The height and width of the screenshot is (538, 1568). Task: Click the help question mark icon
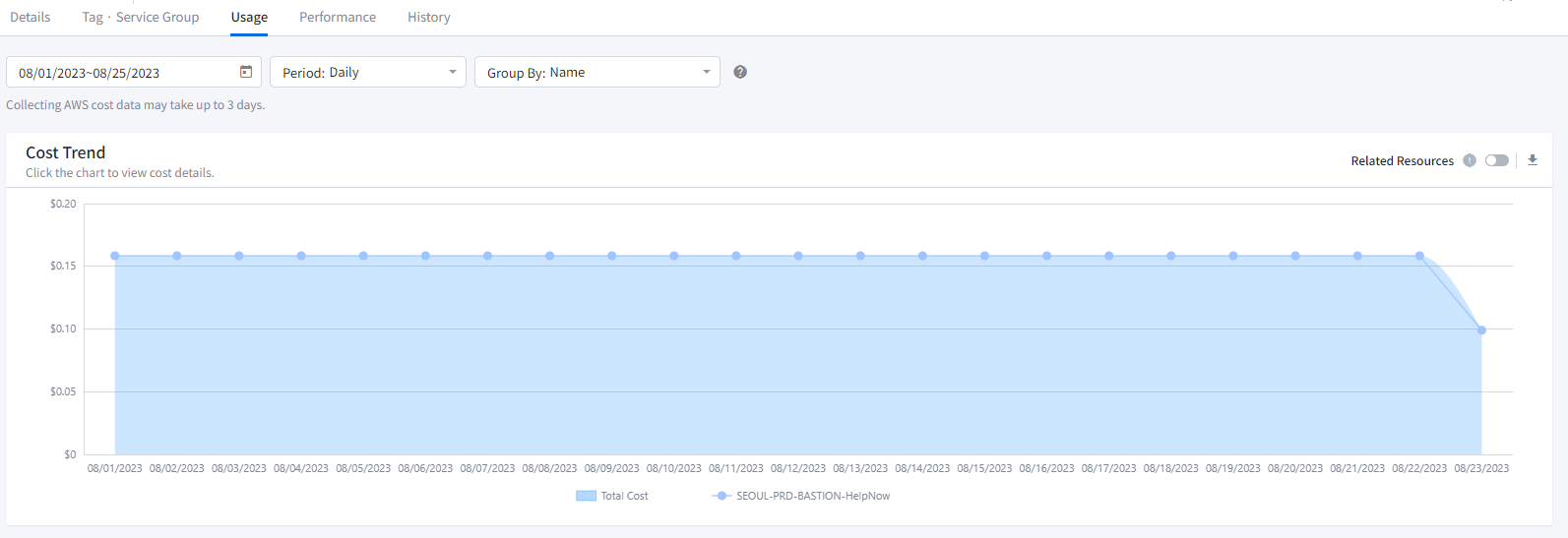(740, 72)
